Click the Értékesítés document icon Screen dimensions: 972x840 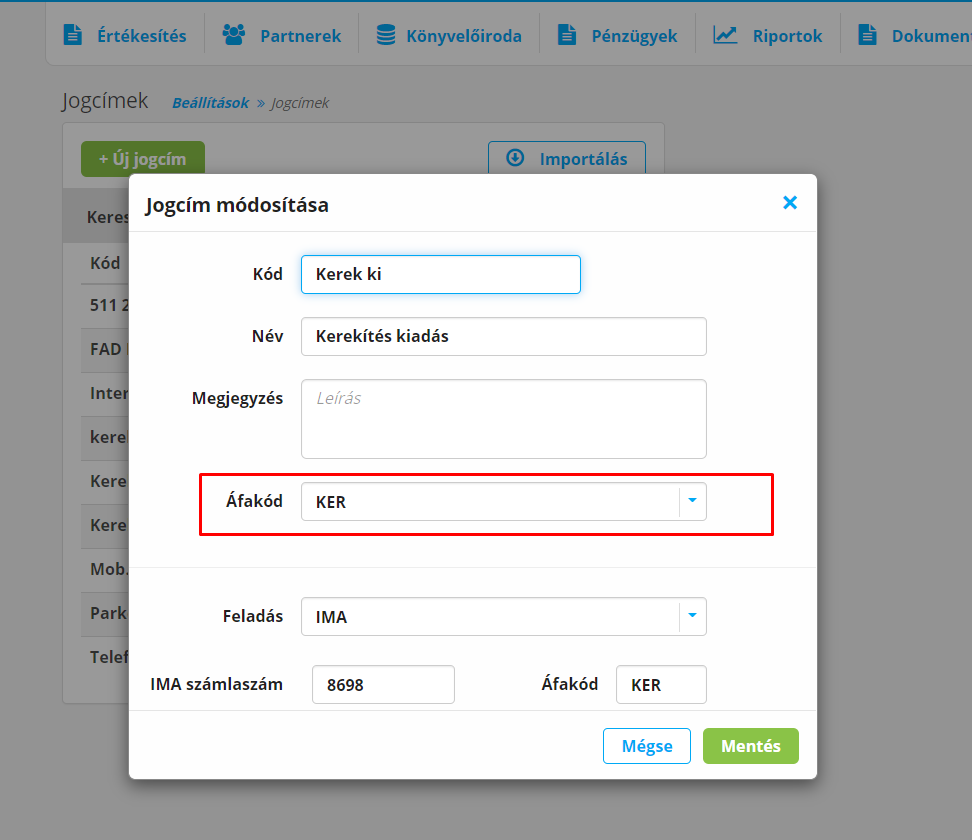72,35
